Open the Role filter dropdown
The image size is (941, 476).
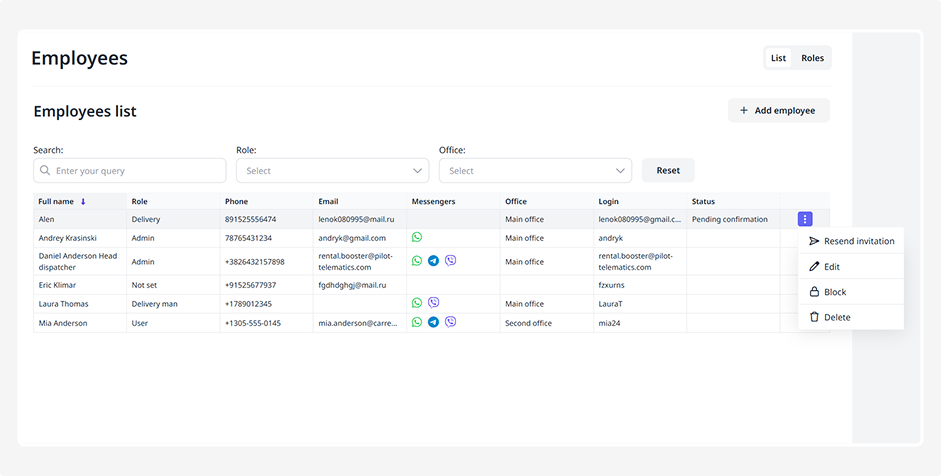coord(332,171)
